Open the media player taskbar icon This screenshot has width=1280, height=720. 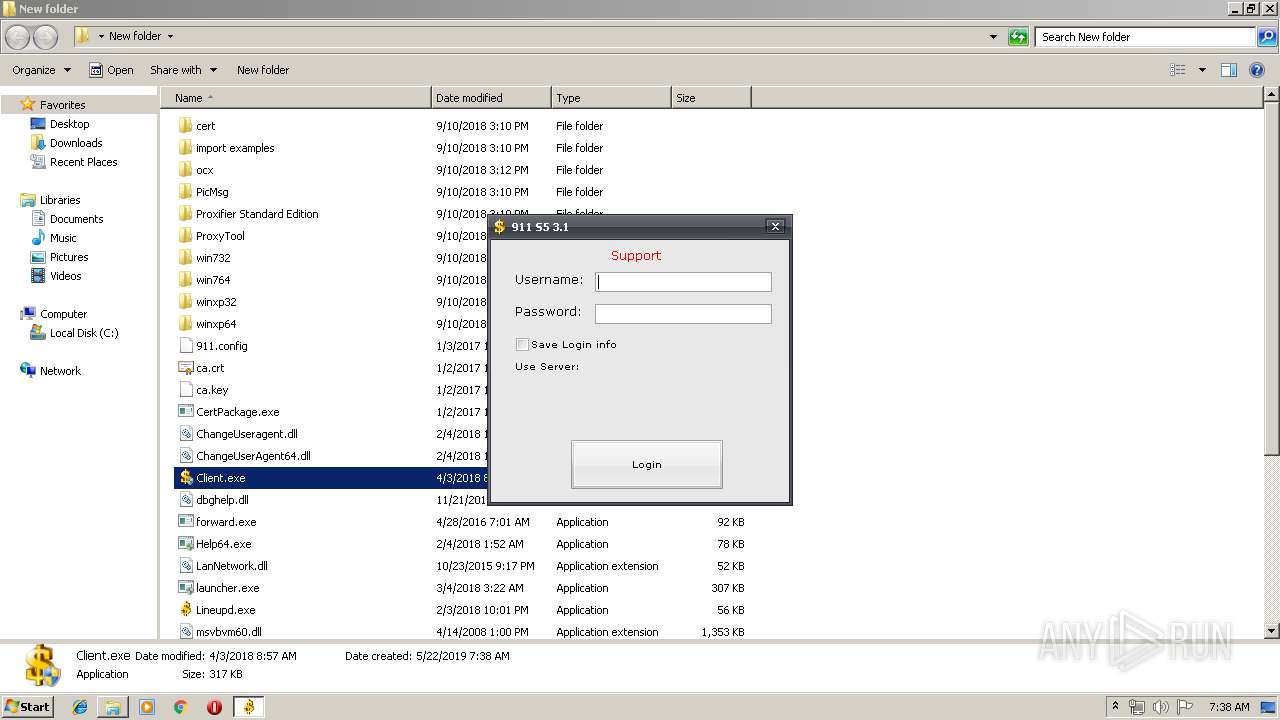click(x=147, y=707)
